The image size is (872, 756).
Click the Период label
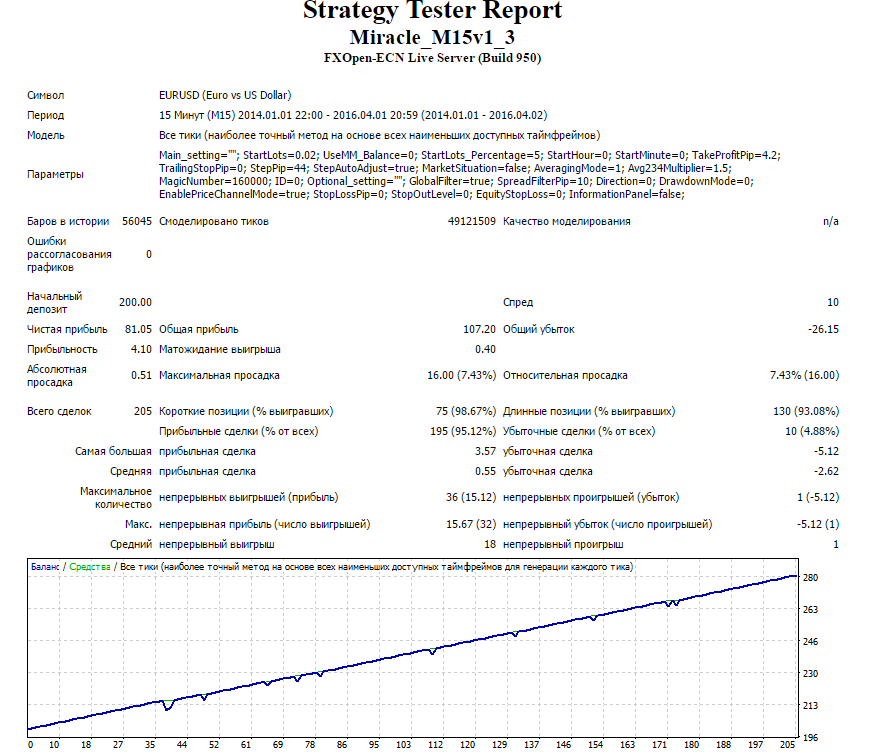46,116
